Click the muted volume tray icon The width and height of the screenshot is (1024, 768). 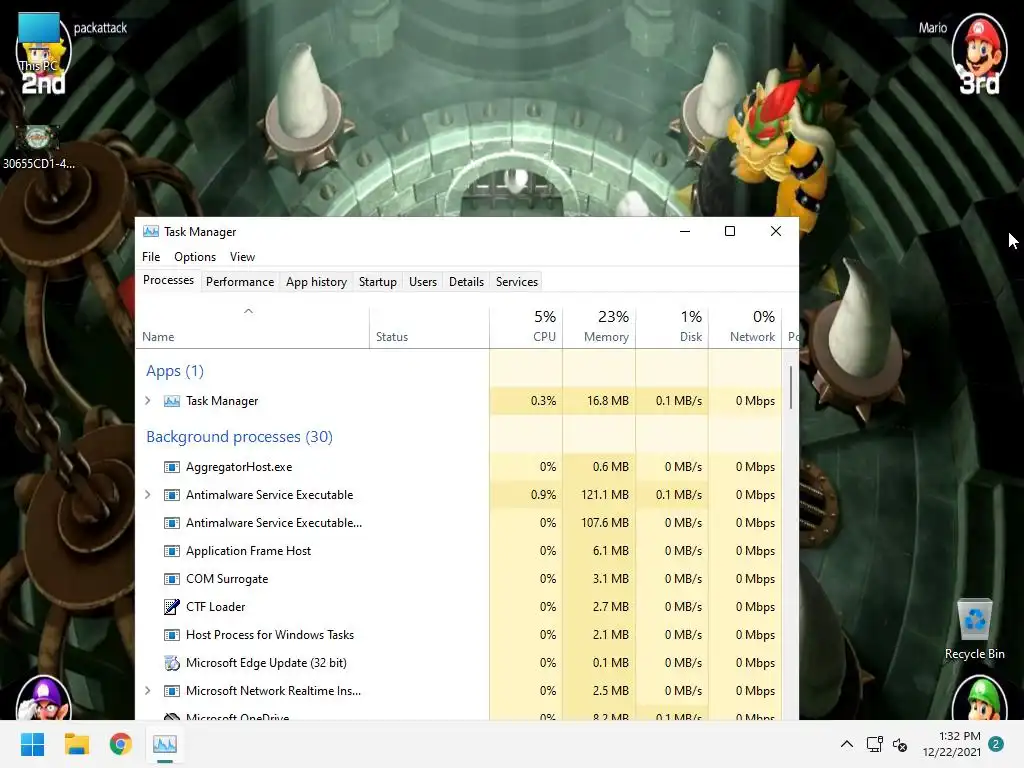(900, 744)
